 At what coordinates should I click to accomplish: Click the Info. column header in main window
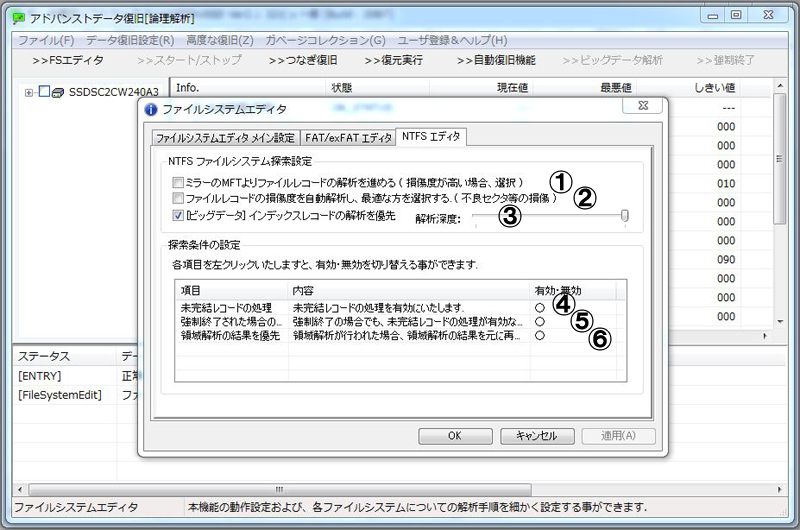click(247, 88)
